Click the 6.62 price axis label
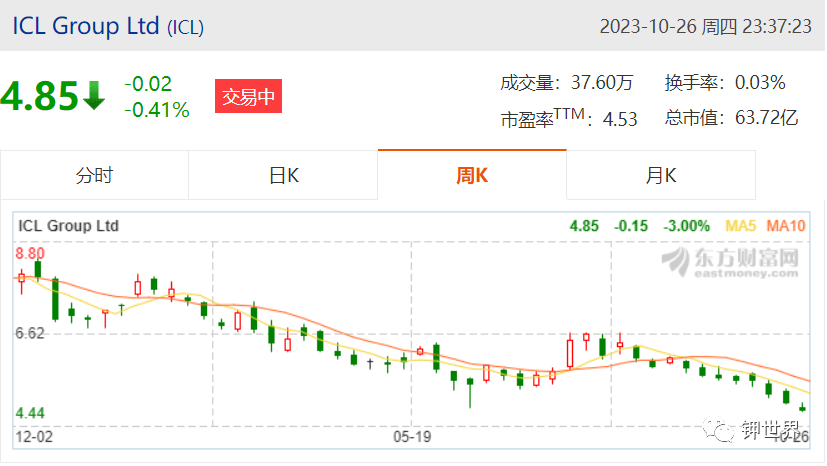This screenshot has width=827, height=466. (x=30, y=333)
